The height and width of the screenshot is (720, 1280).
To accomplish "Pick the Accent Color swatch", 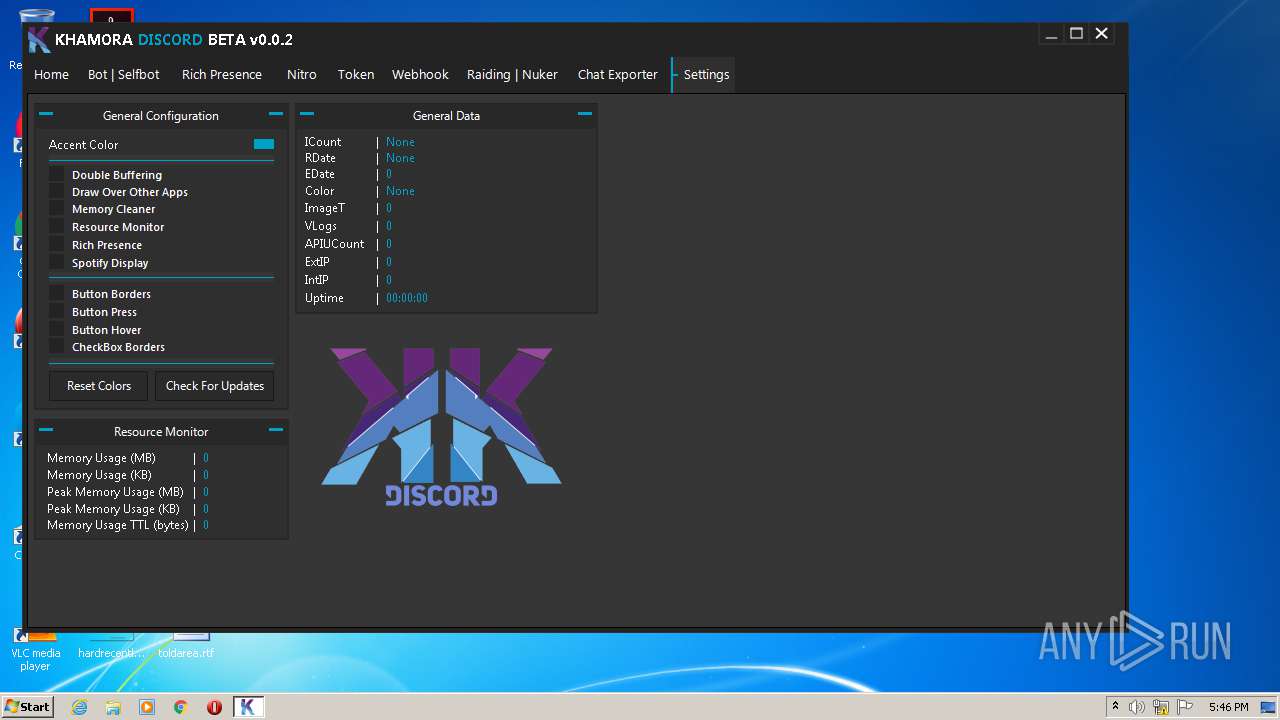I will [x=264, y=144].
